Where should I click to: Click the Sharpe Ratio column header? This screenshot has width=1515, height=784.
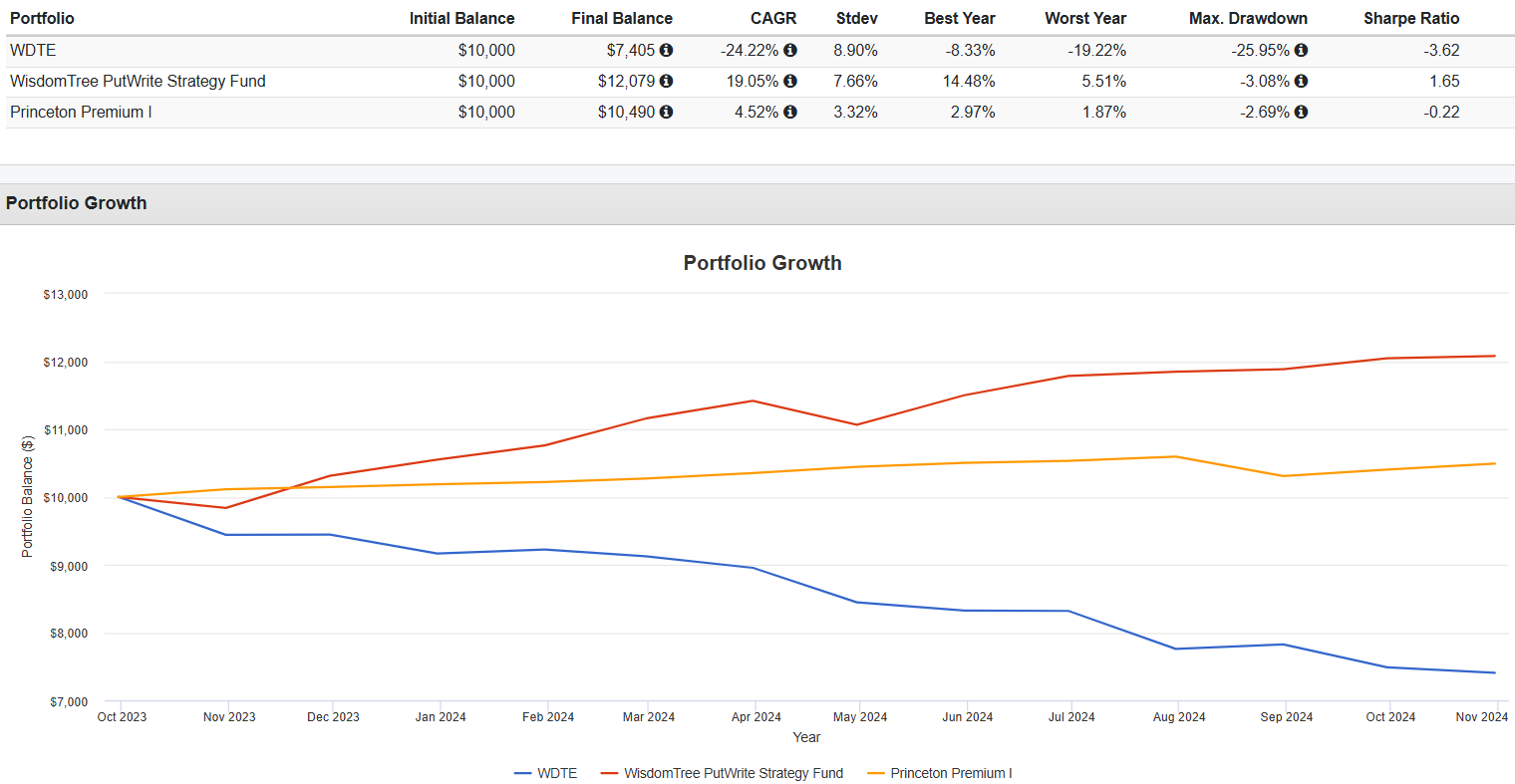(1411, 18)
